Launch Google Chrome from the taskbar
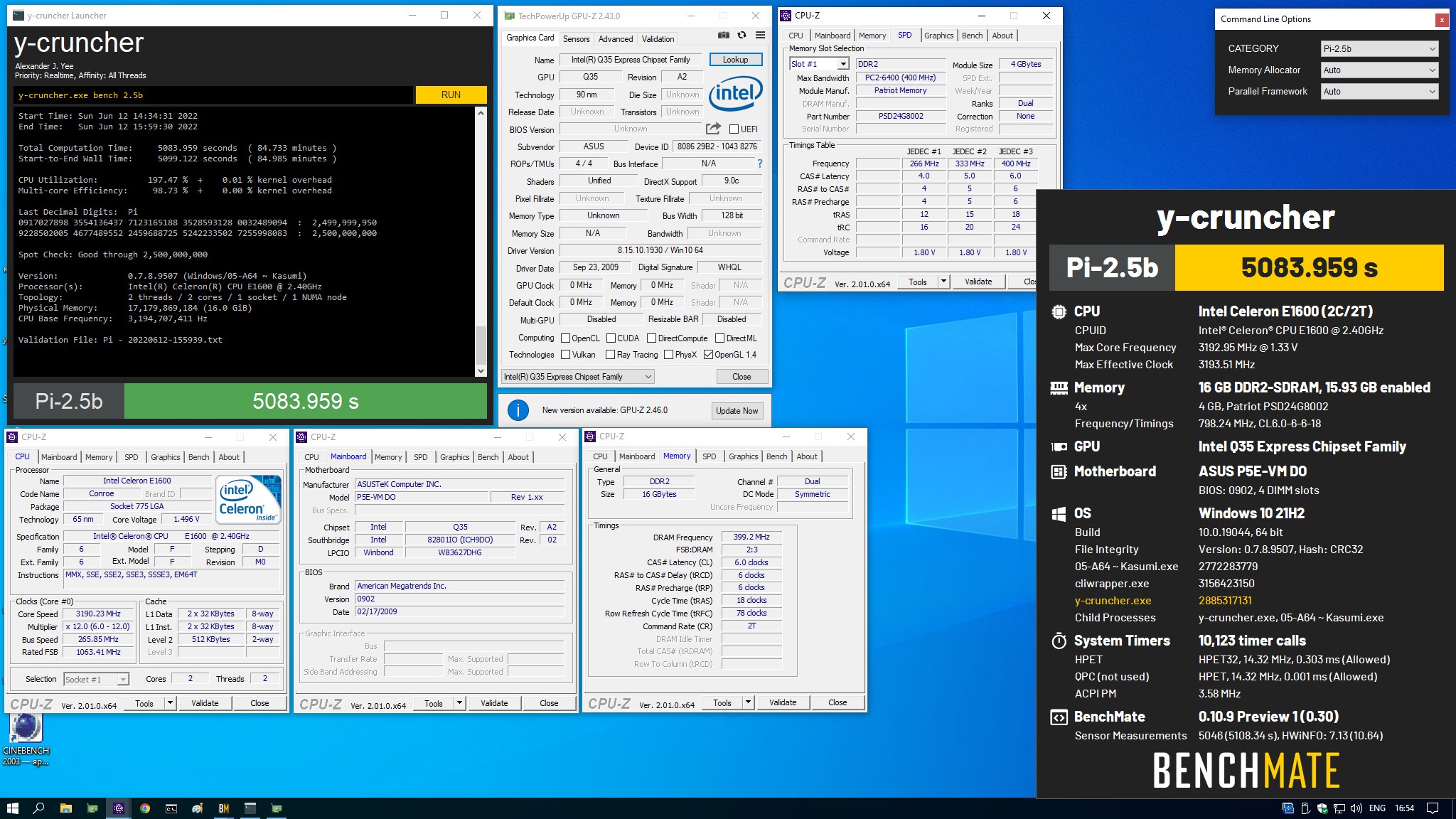This screenshot has height=819, width=1456. pos(144,808)
